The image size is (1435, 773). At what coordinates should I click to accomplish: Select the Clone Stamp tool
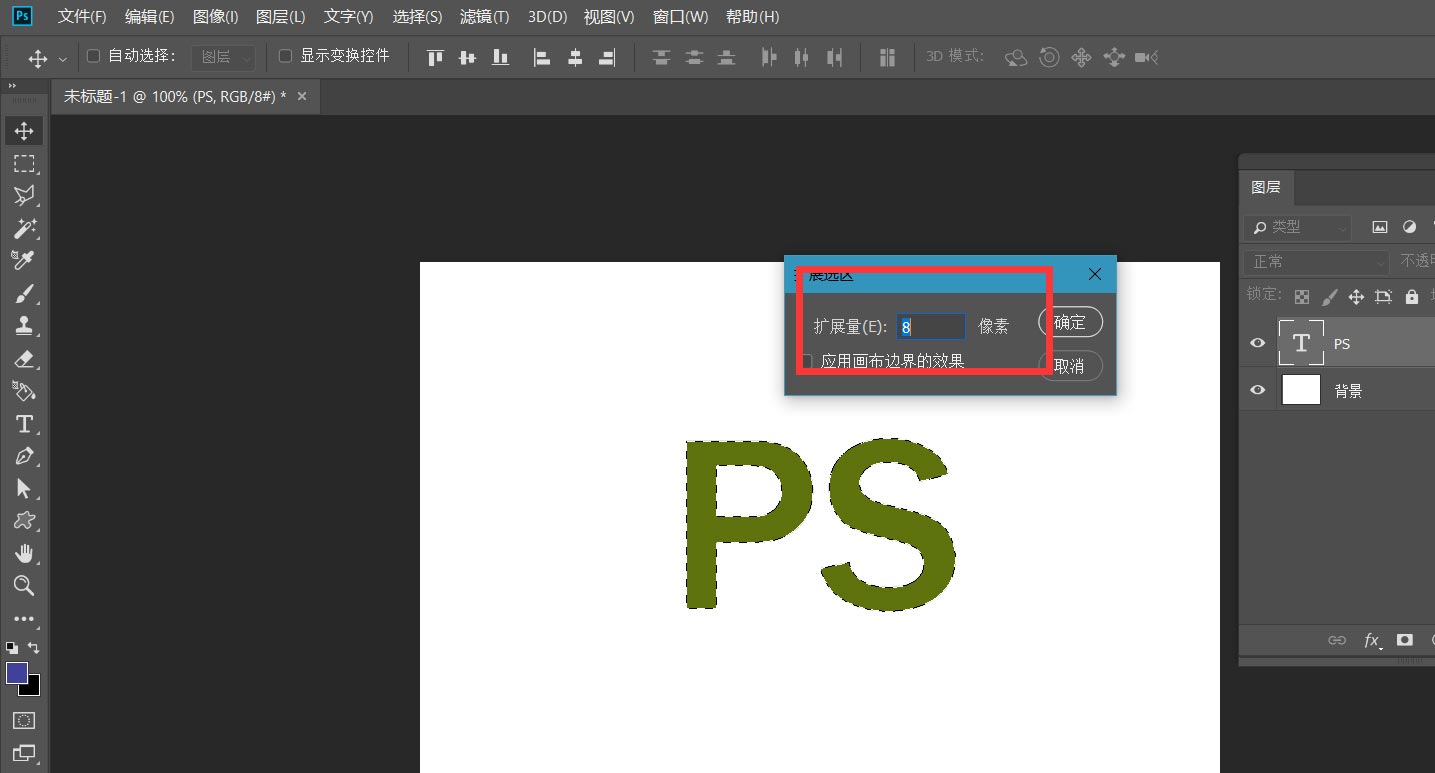tap(24, 325)
